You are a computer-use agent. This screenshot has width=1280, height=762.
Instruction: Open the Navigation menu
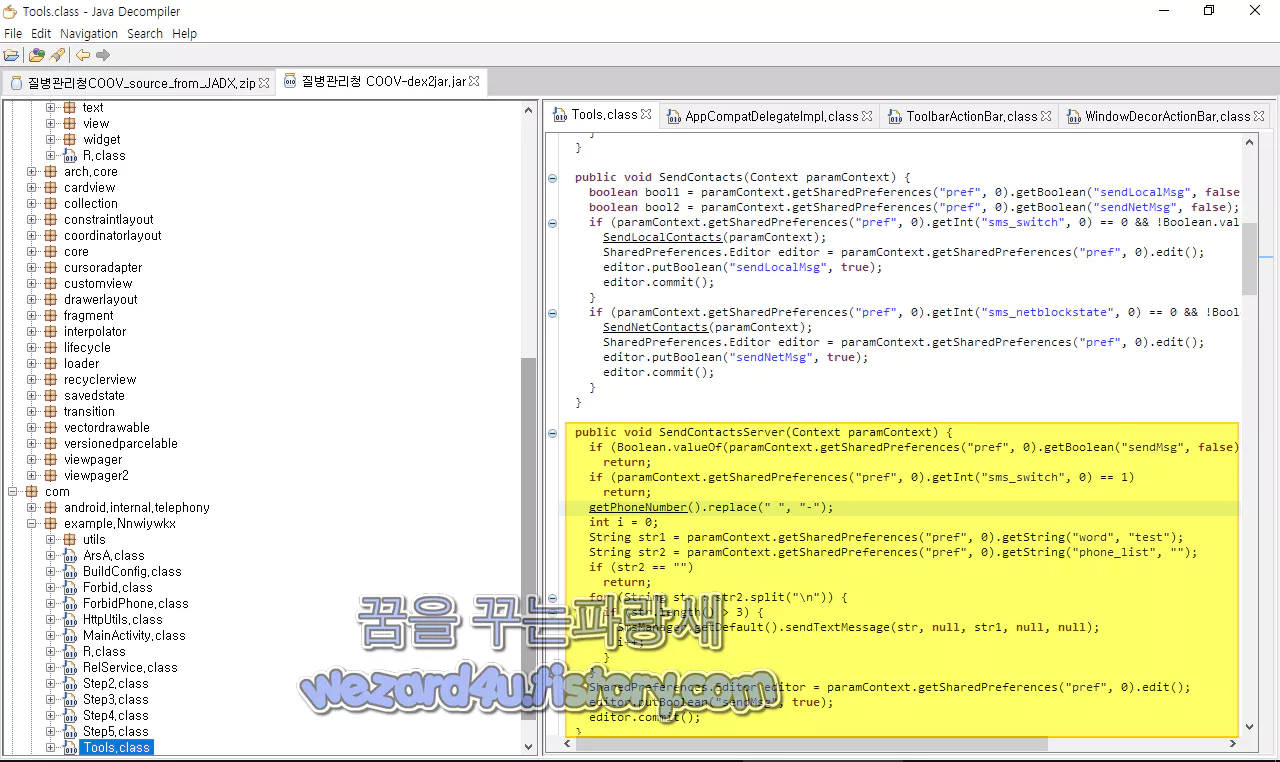pyautogui.click(x=89, y=33)
